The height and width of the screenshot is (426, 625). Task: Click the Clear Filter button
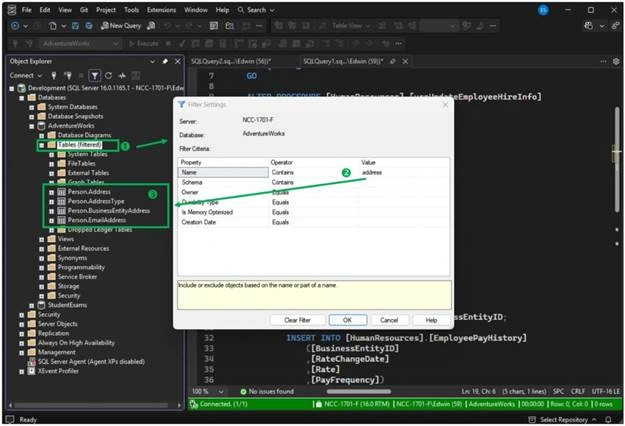click(x=297, y=320)
